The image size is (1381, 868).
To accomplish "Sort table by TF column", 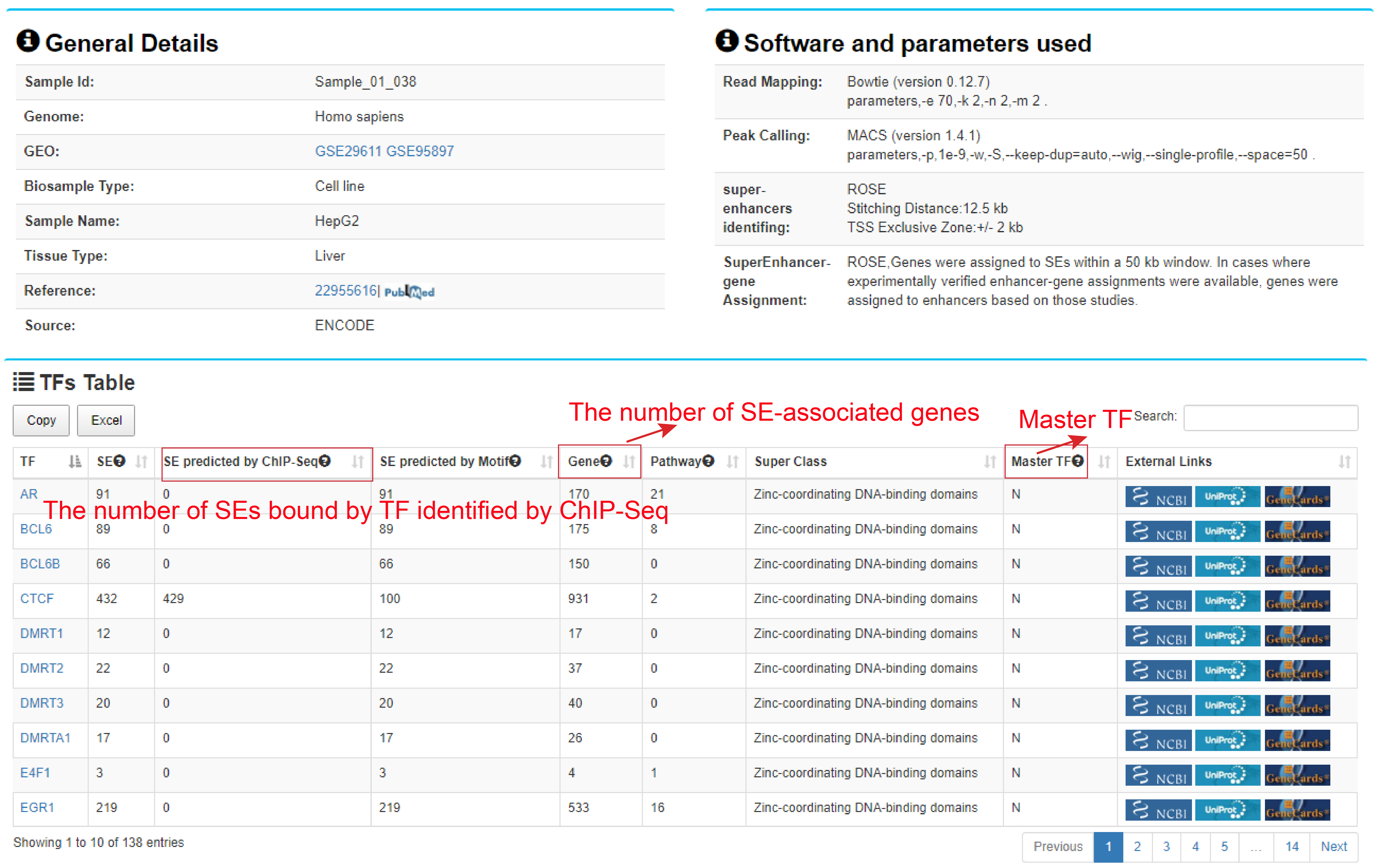I will 74,461.
